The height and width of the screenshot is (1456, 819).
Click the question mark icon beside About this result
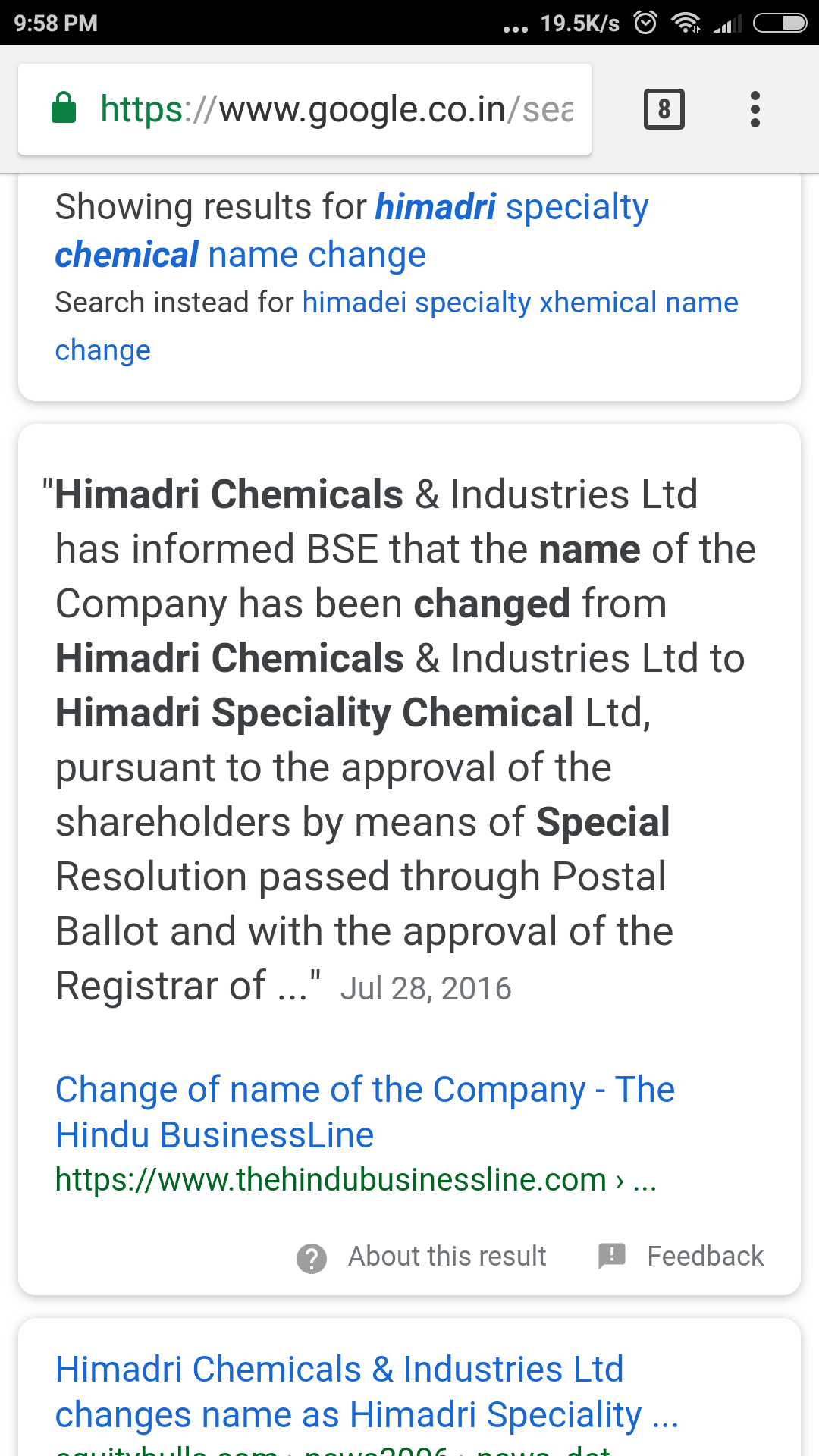[312, 1258]
